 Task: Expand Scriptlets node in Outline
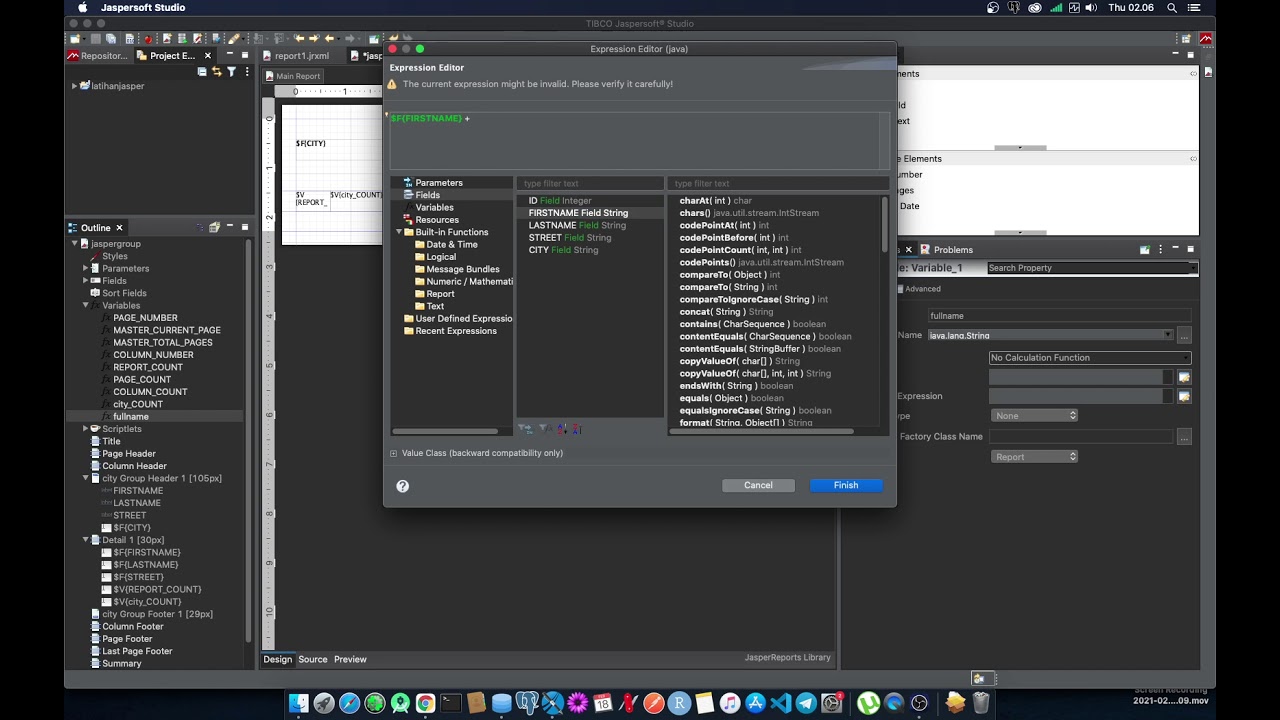tap(85, 429)
